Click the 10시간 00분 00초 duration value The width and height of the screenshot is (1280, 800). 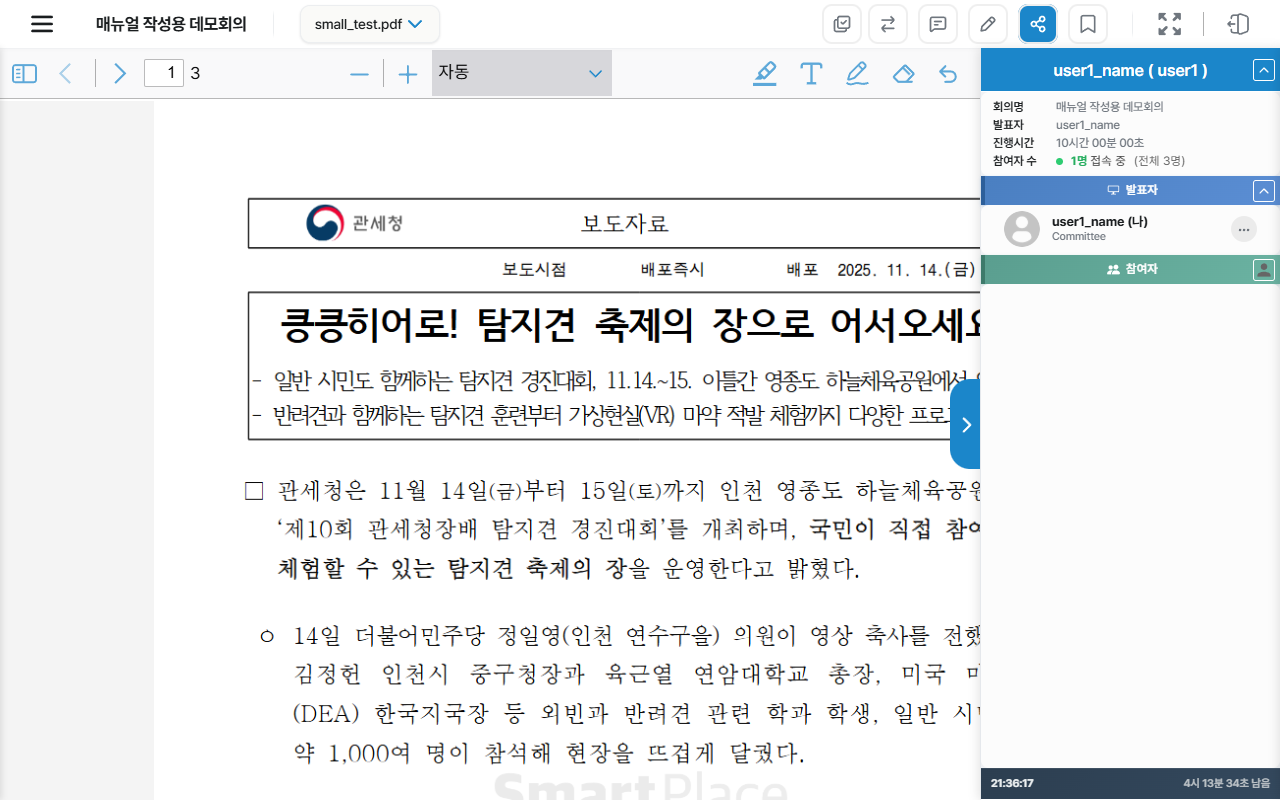[x=1100, y=143]
